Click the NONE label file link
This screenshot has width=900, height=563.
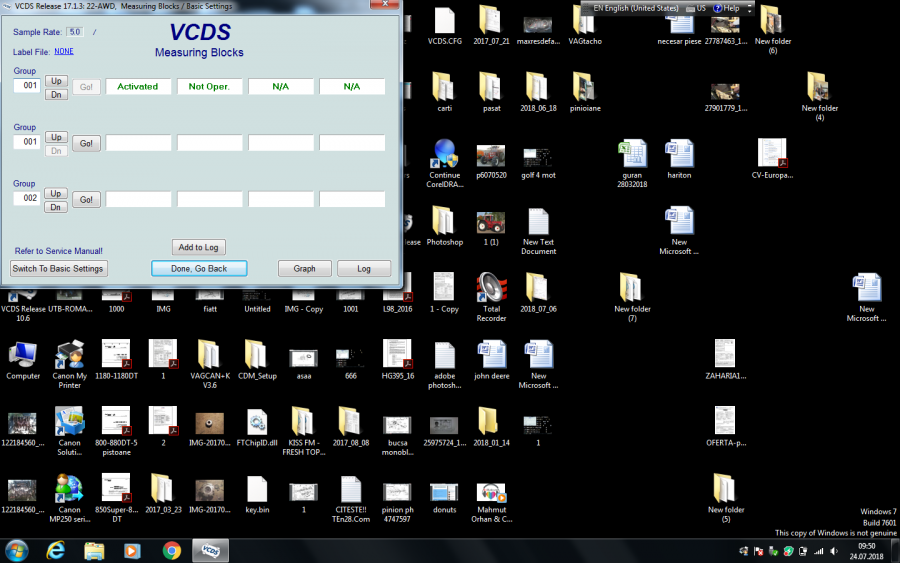(64, 51)
